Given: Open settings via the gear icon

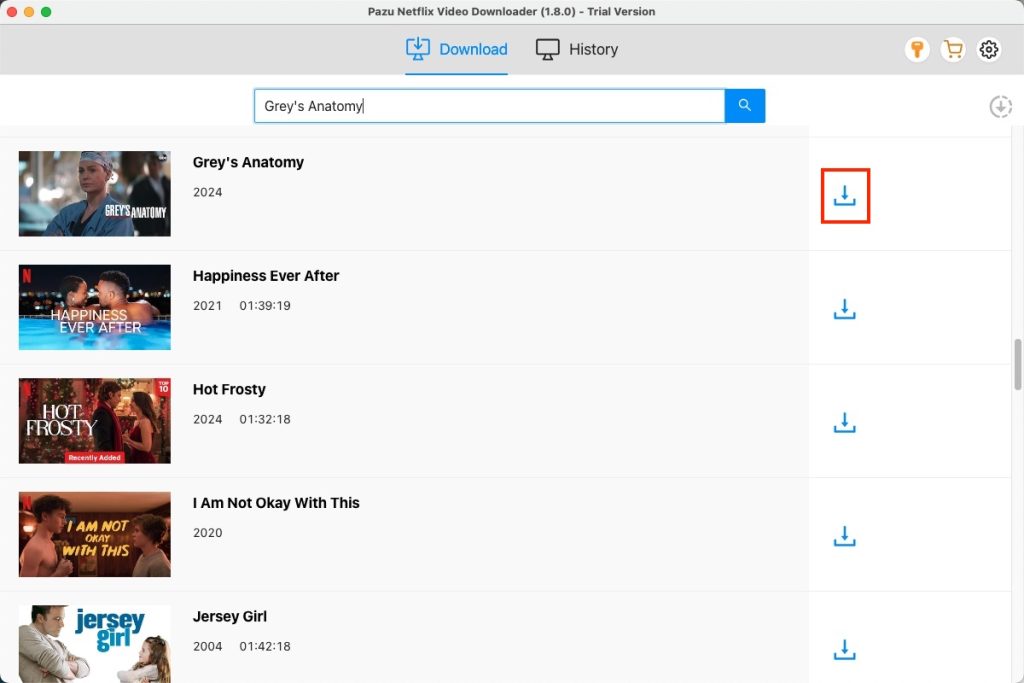Looking at the screenshot, I should click(989, 49).
